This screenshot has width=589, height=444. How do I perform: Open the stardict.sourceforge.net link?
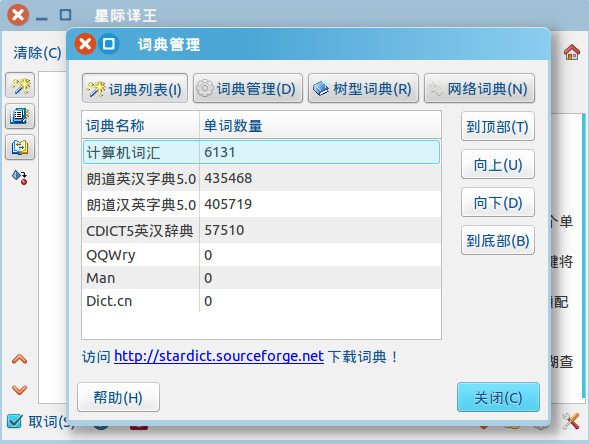tap(219, 356)
